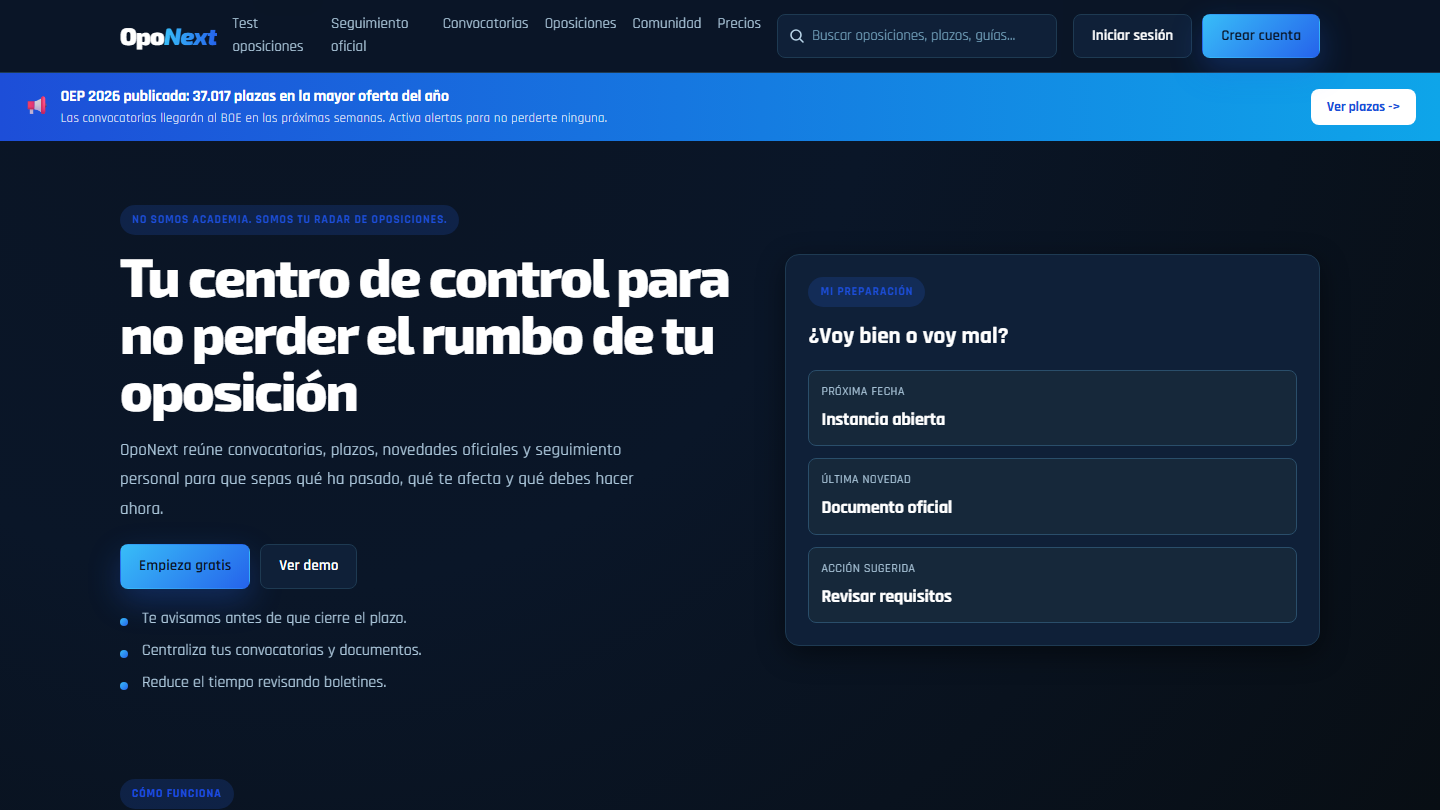Go to Oposiciones section
This screenshot has height=810, width=1440.
580,23
